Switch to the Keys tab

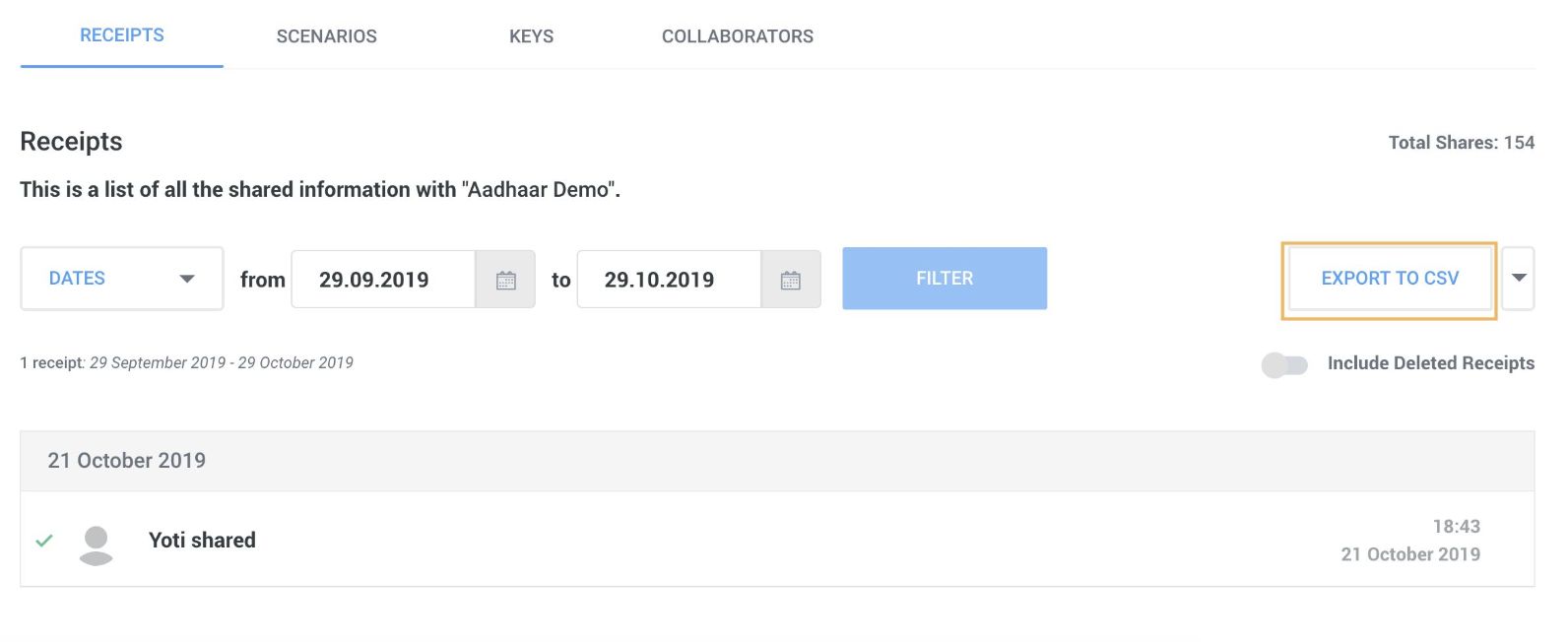tap(531, 36)
